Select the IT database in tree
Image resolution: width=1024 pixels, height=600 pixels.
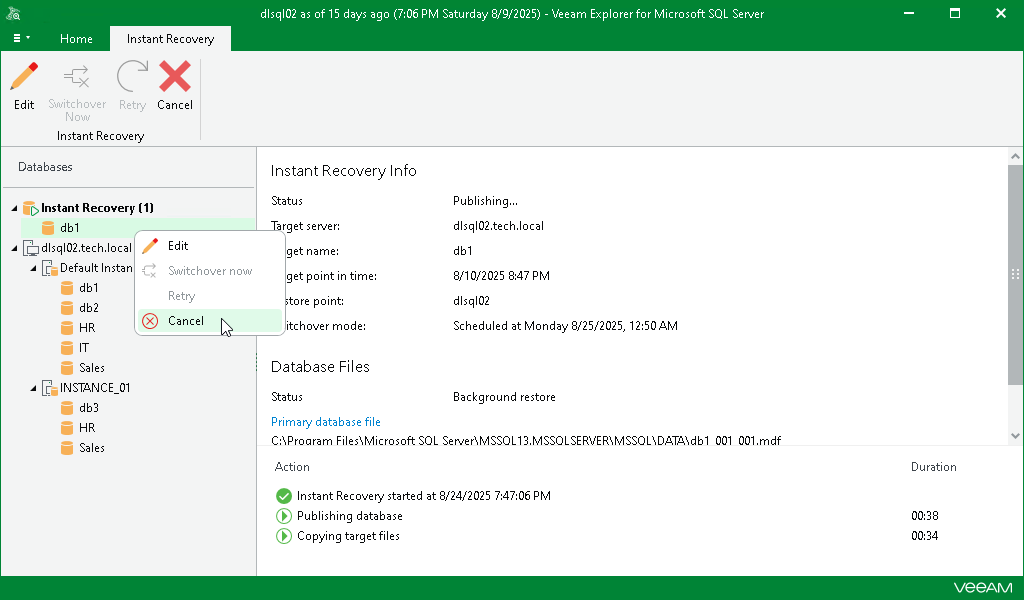point(84,348)
